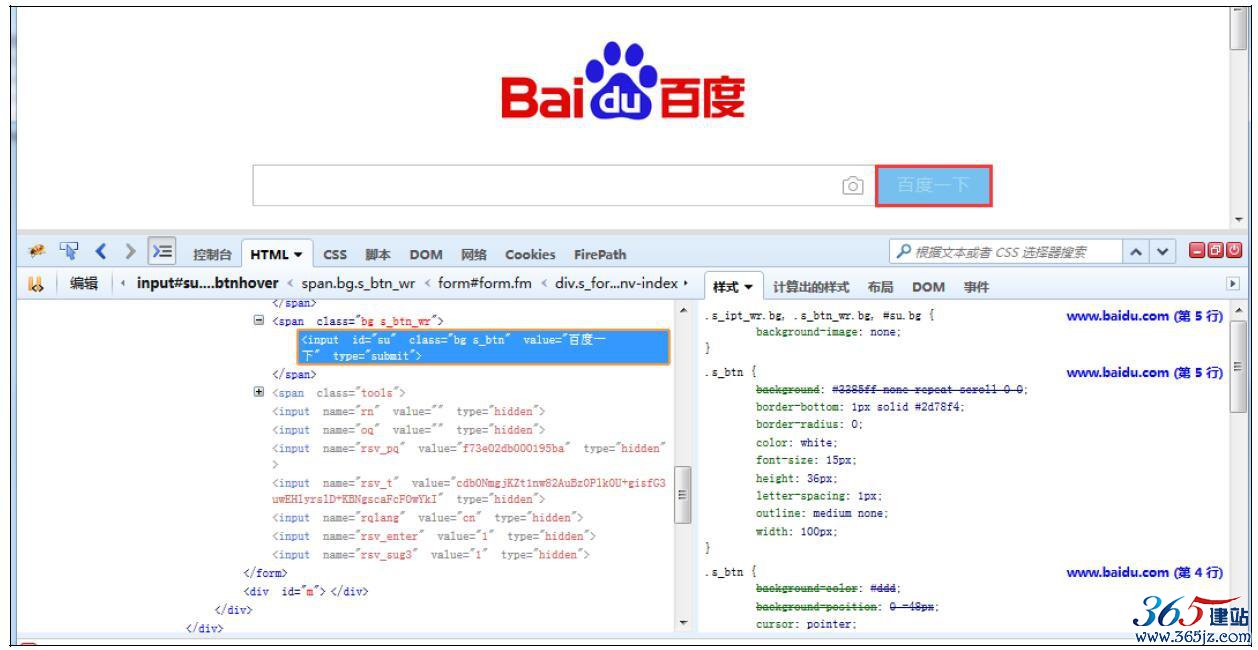Open www.baidu.com (第 4 行) source link
The height and width of the screenshot is (650, 1258).
[1145, 573]
